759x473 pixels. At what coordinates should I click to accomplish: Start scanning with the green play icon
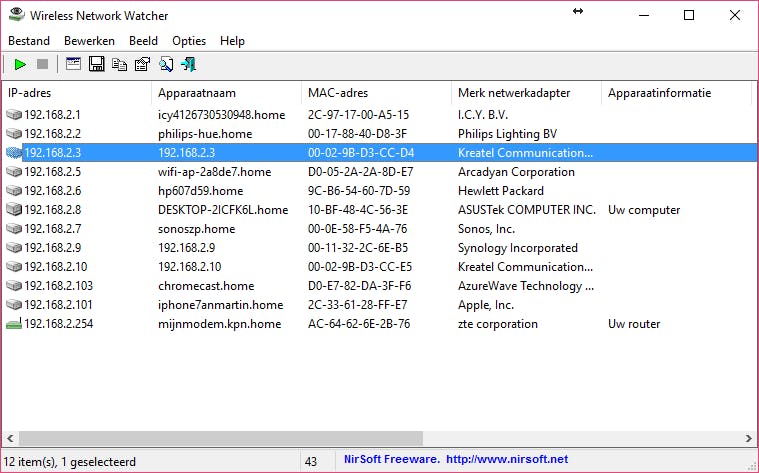[20, 64]
